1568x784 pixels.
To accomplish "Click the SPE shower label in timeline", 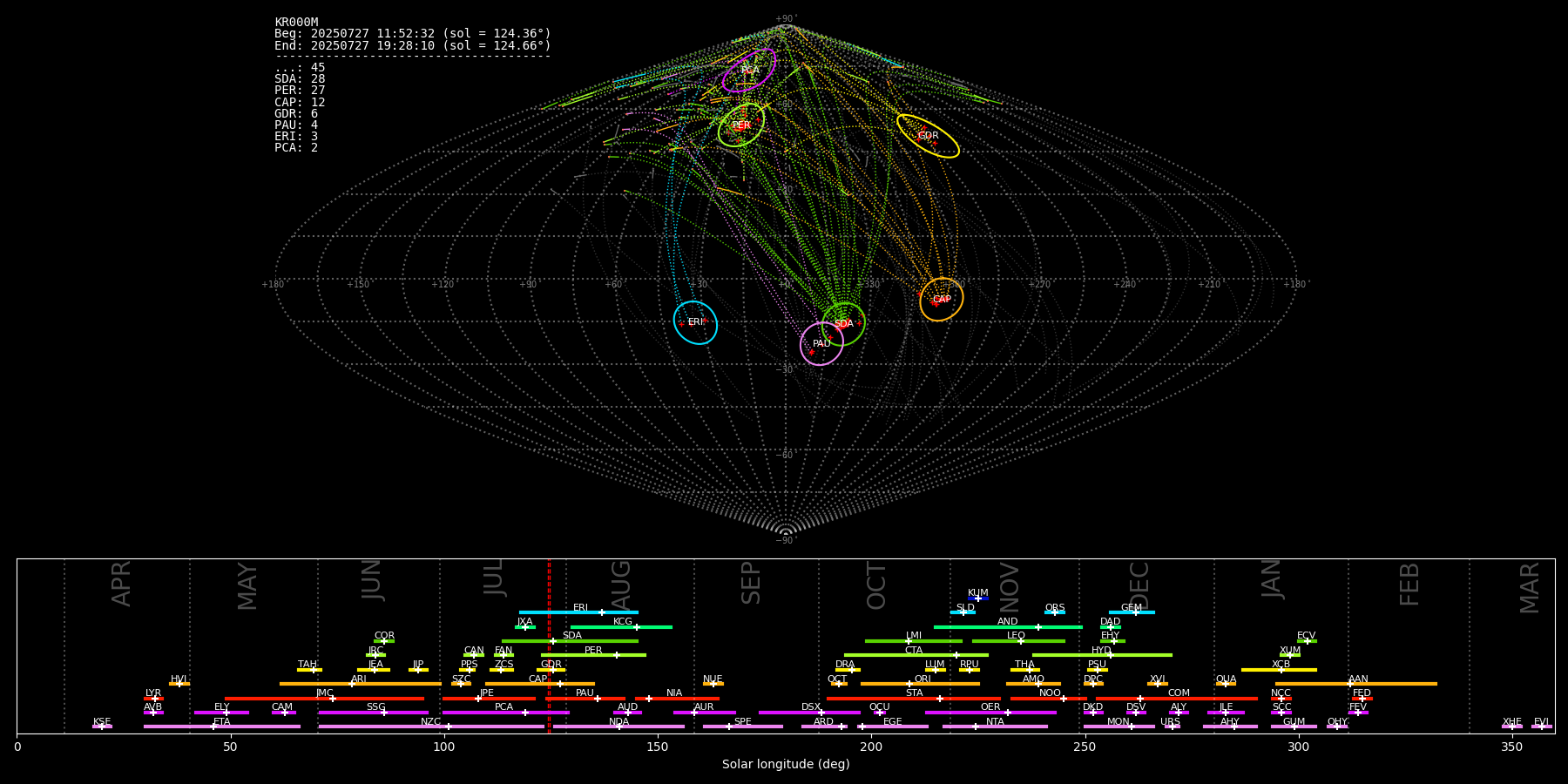I will (743, 722).
